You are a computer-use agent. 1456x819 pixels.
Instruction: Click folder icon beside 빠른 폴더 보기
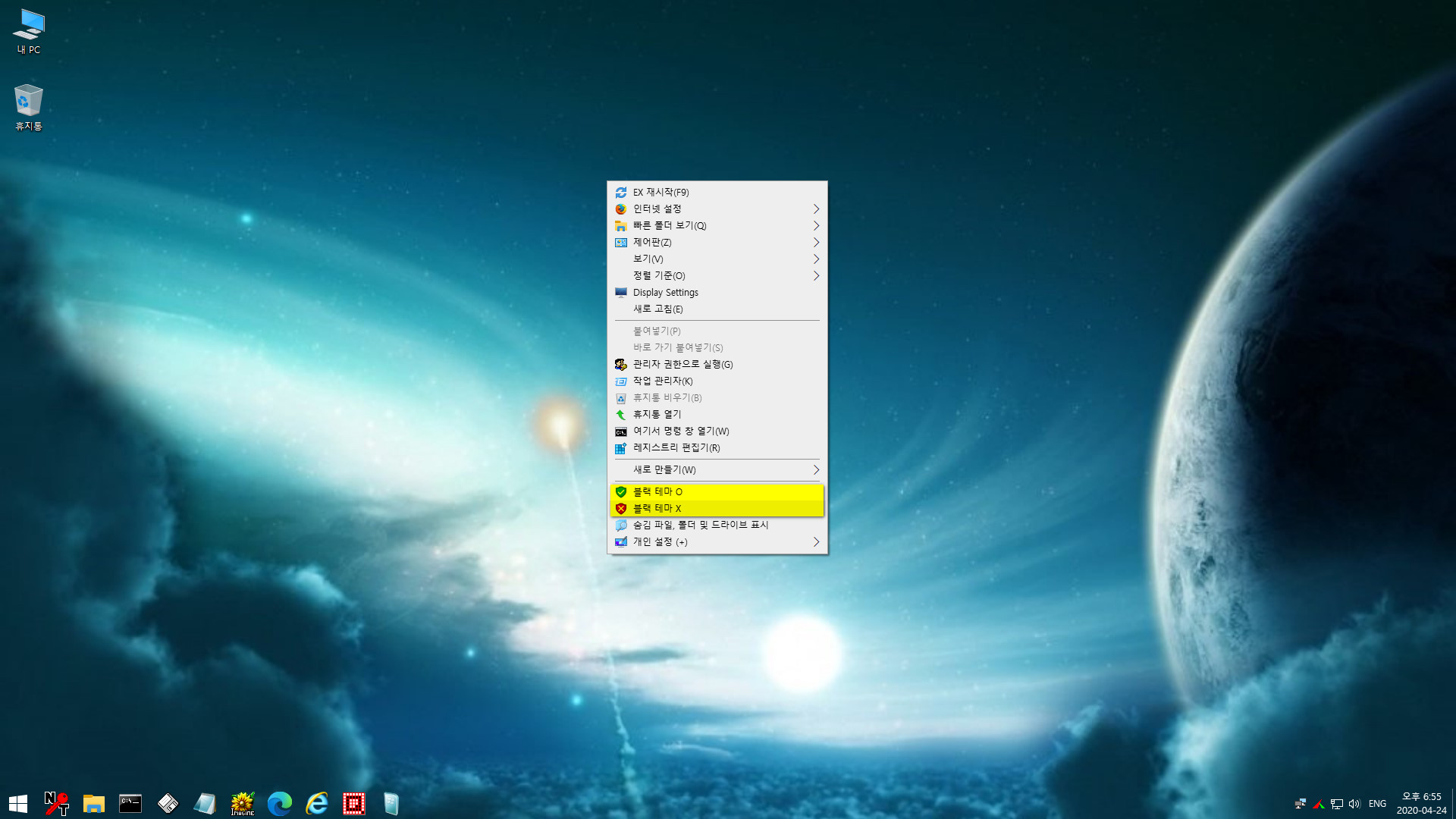(x=621, y=226)
